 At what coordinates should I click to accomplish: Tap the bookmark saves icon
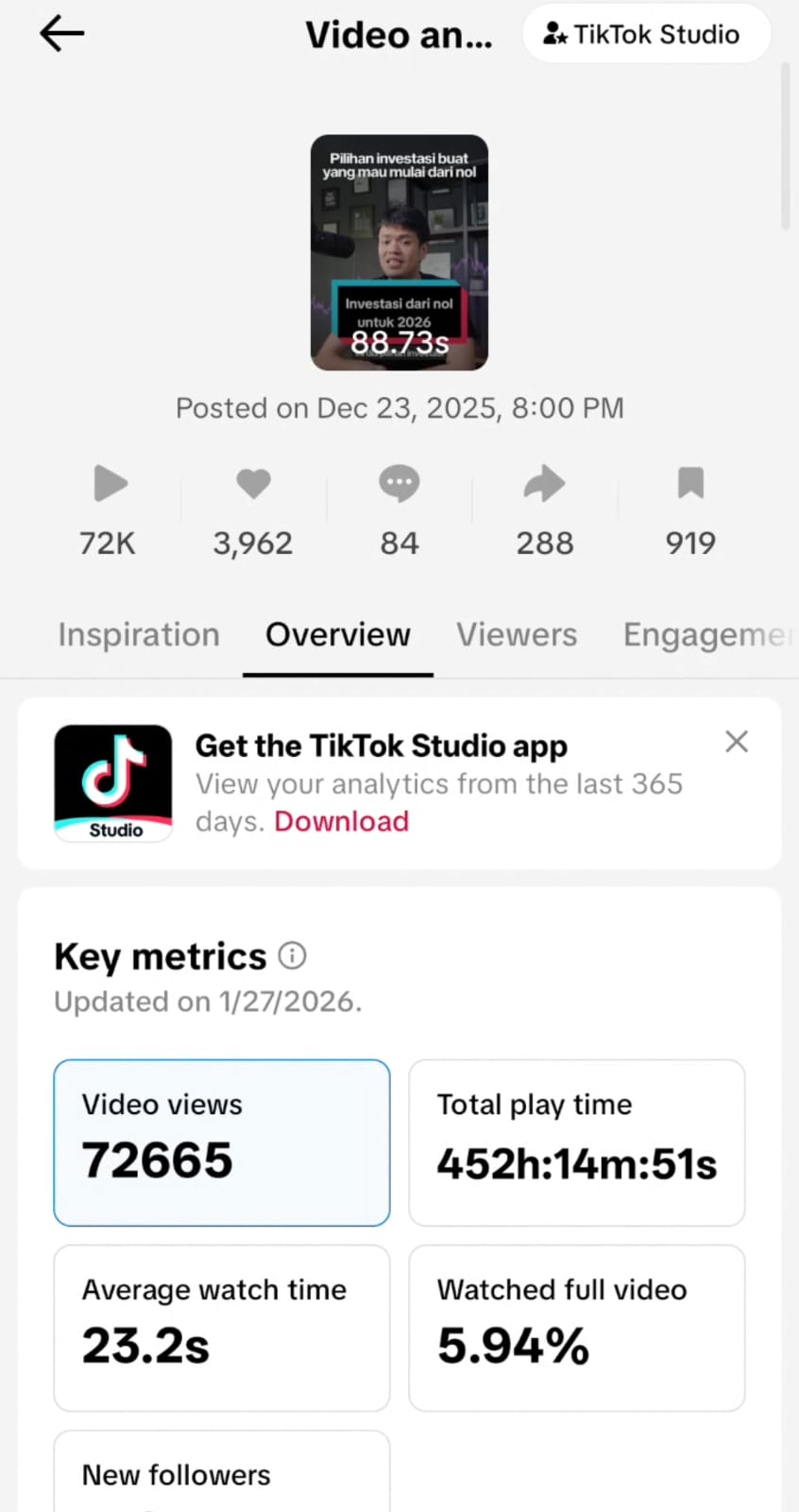(x=690, y=483)
